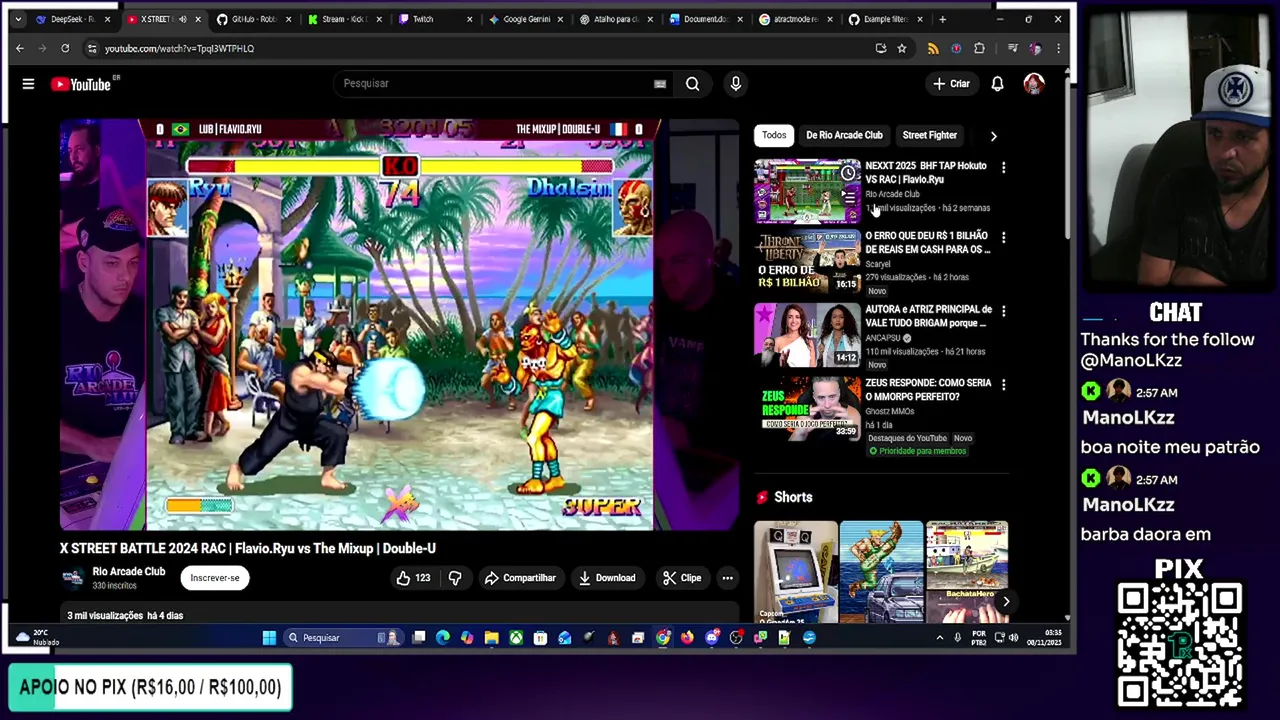
Task: Open options menu for ZEUS RESPONDE video
Action: coord(1003,384)
